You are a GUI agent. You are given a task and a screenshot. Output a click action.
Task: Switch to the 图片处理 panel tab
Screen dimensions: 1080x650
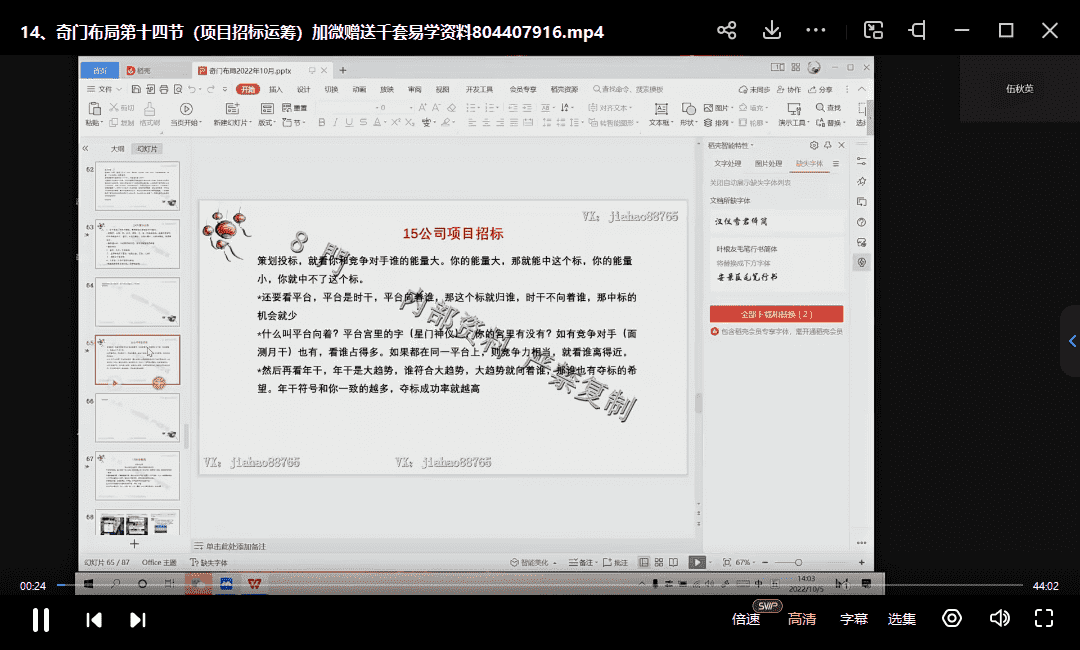click(x=768, y=163)
